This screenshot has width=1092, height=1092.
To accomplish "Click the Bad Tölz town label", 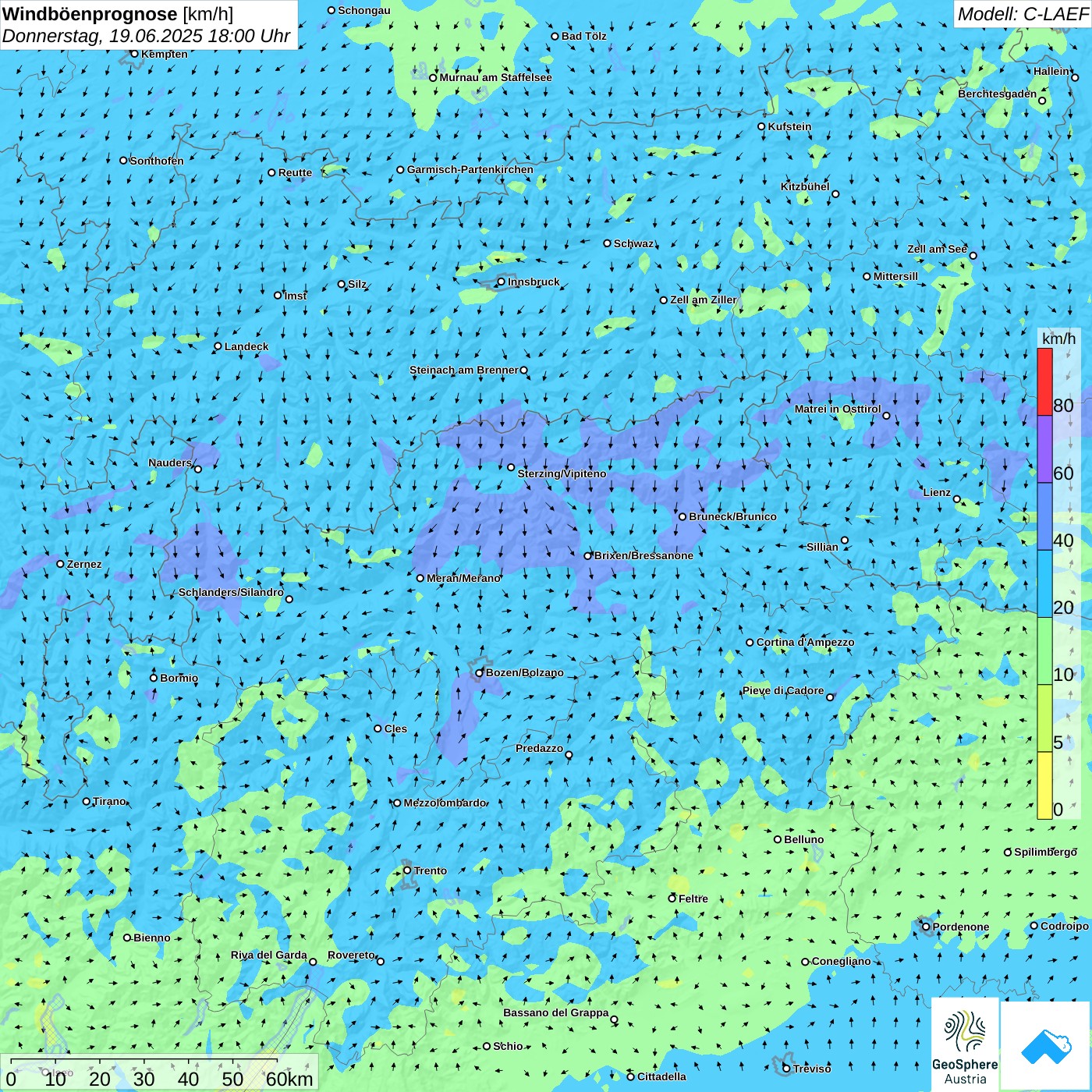I will coord(583,36).
